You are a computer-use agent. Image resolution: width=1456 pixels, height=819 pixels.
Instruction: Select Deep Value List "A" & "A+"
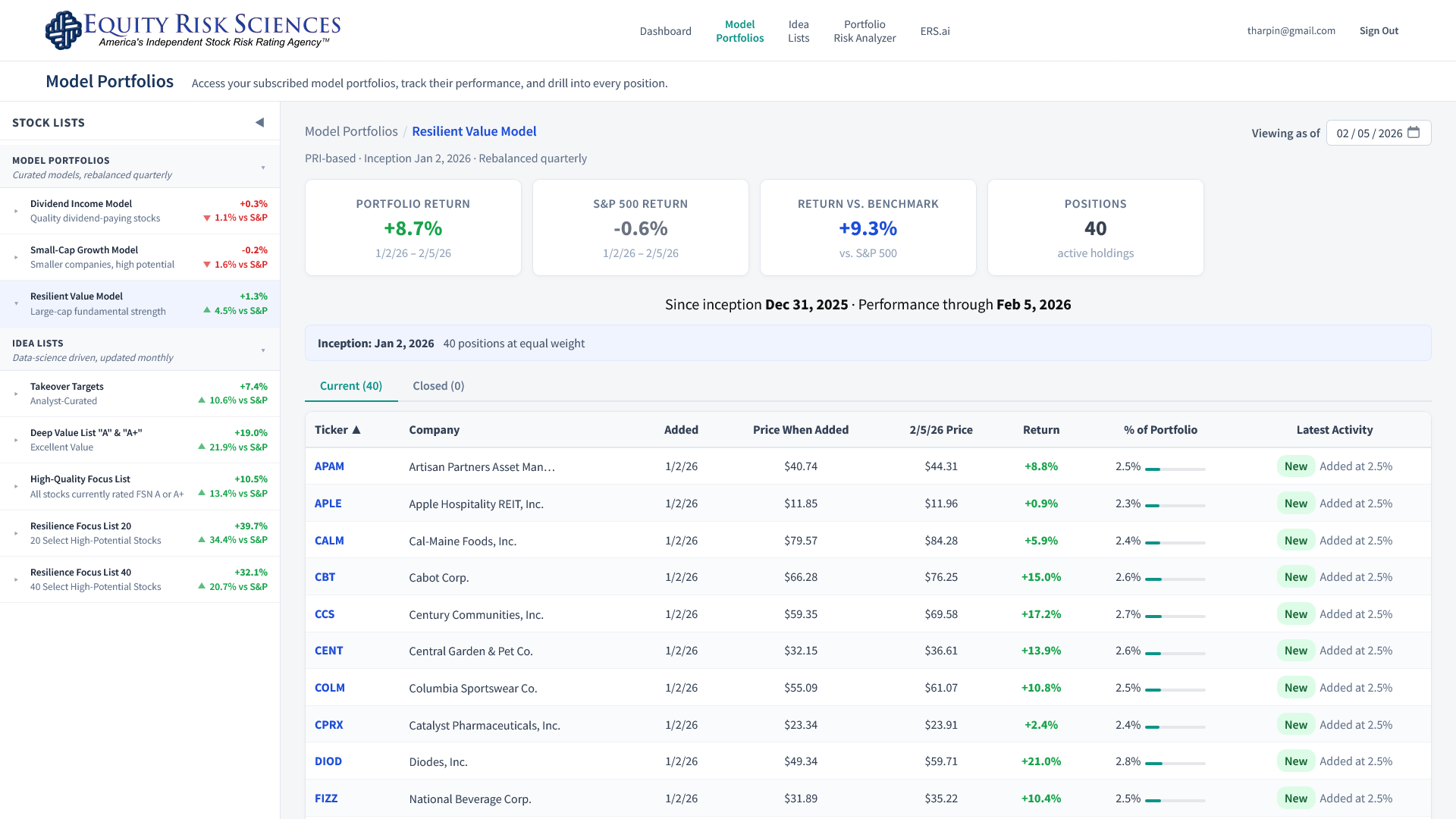pos(140,440)
